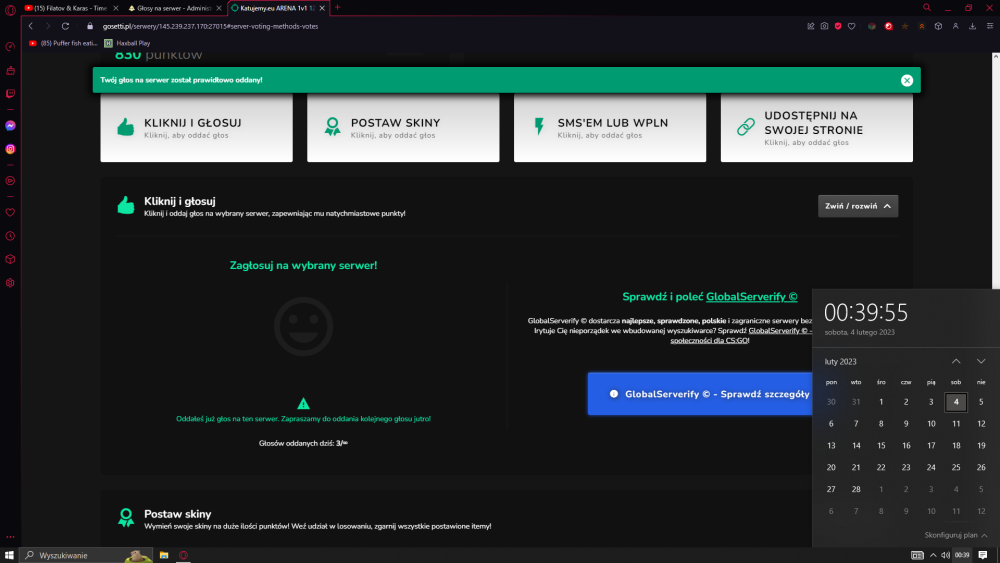Open File Explorer from the taskbar
Screen dimensions: 1000x563
point(164,555)
